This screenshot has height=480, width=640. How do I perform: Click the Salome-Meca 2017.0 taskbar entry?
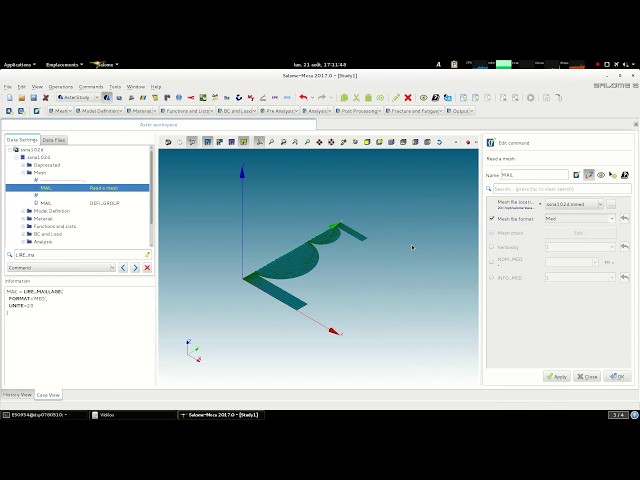(x=221, y=415)
